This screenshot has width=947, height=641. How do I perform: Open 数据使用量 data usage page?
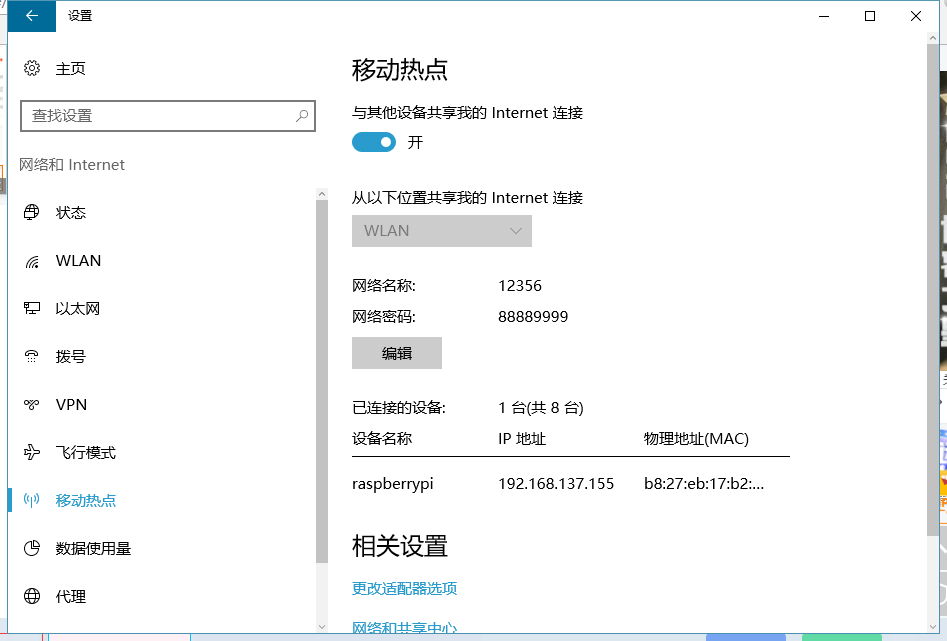point(93,549)
